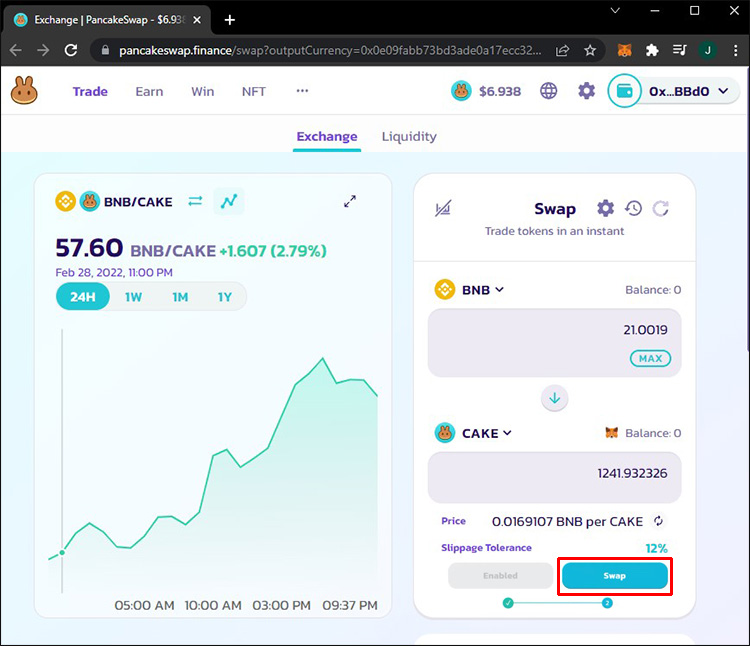Click the Feb 28, 2022, 11:00 PM date

point(114,273)
